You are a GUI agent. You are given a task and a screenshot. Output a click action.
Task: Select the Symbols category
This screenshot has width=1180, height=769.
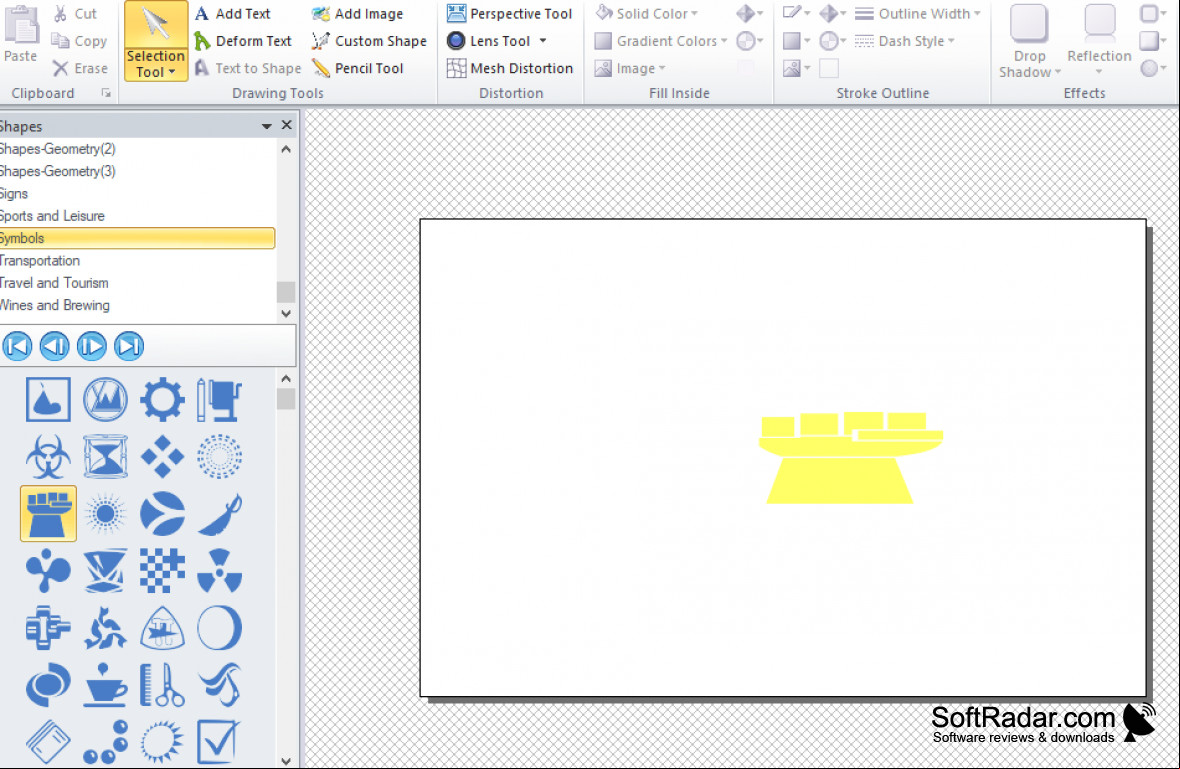click(x=138, y=239)
